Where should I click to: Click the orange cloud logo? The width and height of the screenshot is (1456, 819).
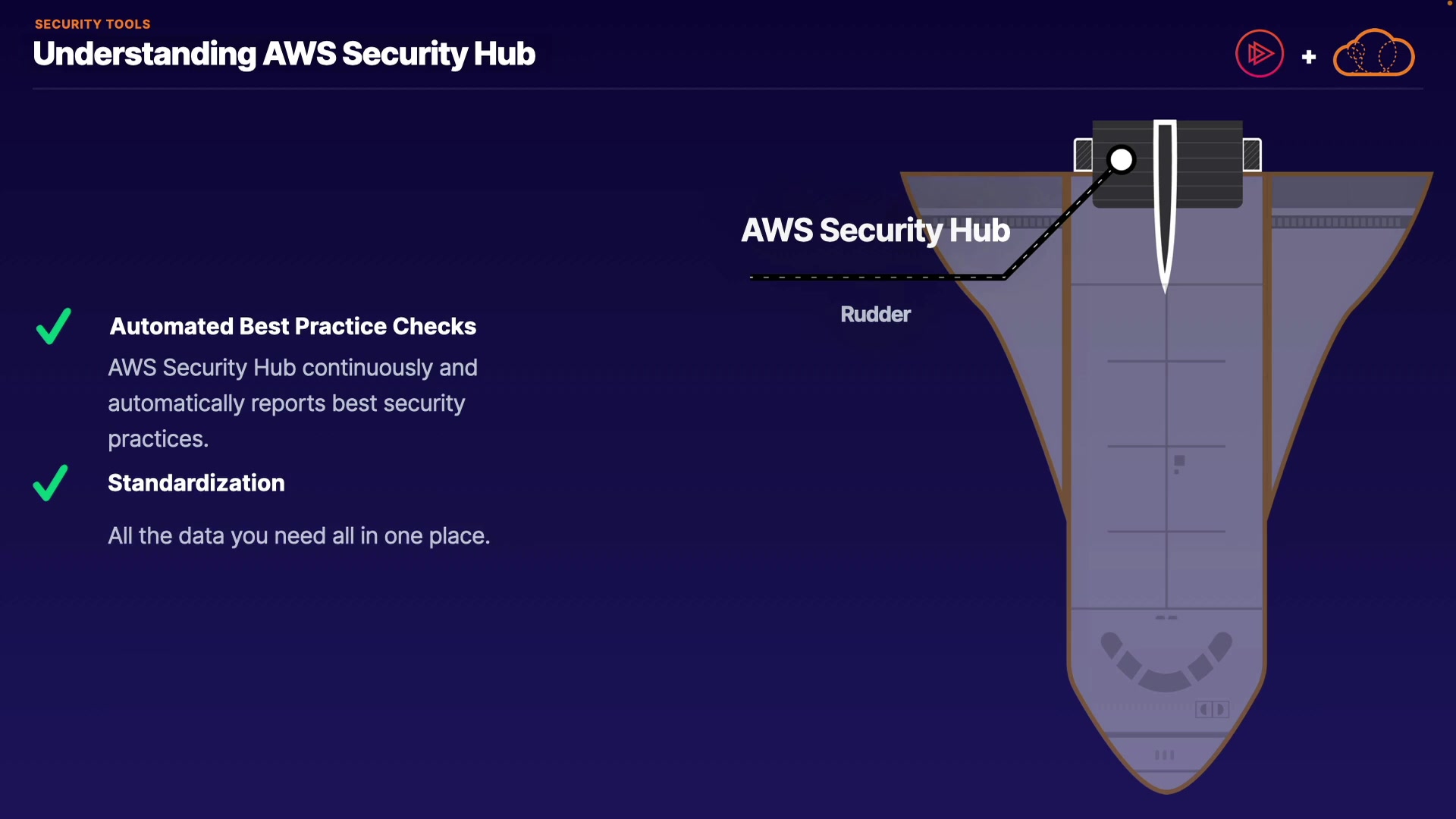pos(1373,54)
